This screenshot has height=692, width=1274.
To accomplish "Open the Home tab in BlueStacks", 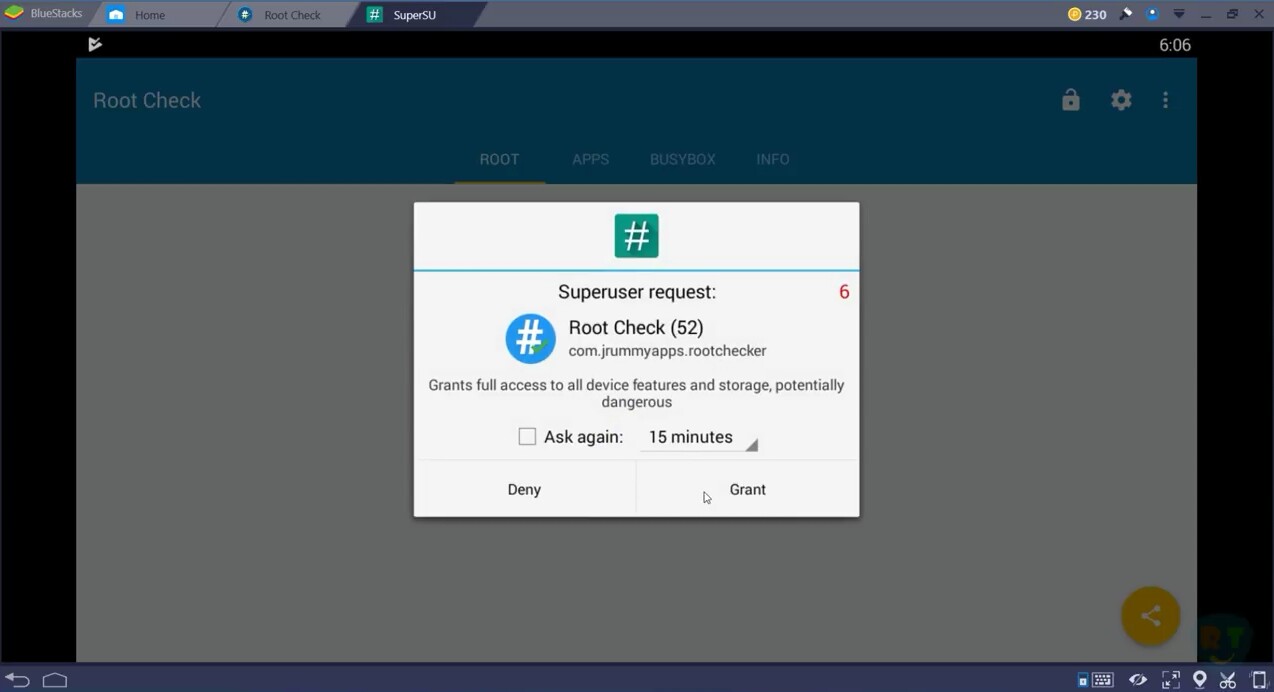I will (150, 15).
